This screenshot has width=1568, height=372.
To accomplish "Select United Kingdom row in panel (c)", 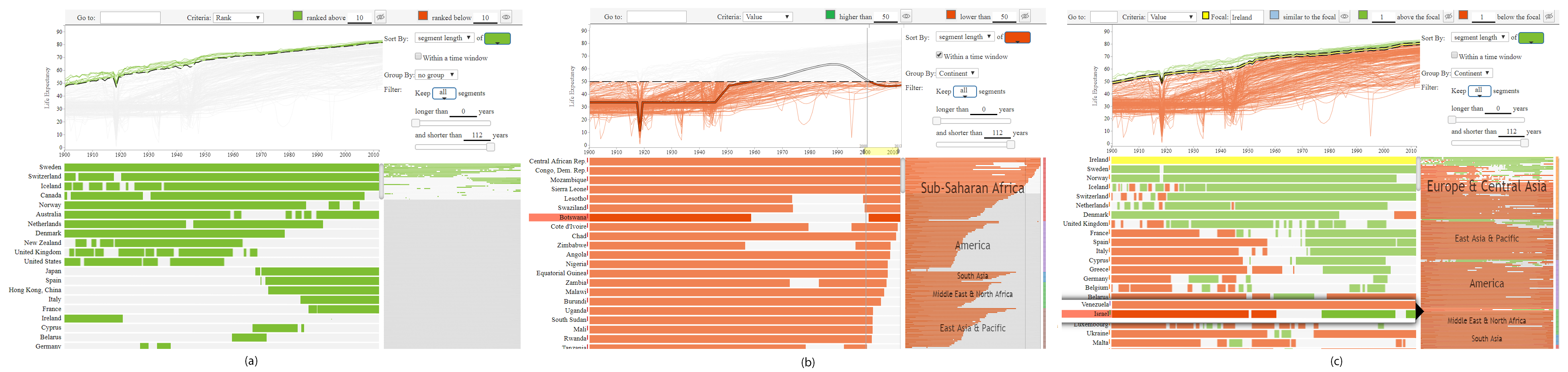I will coord(1239,224).
